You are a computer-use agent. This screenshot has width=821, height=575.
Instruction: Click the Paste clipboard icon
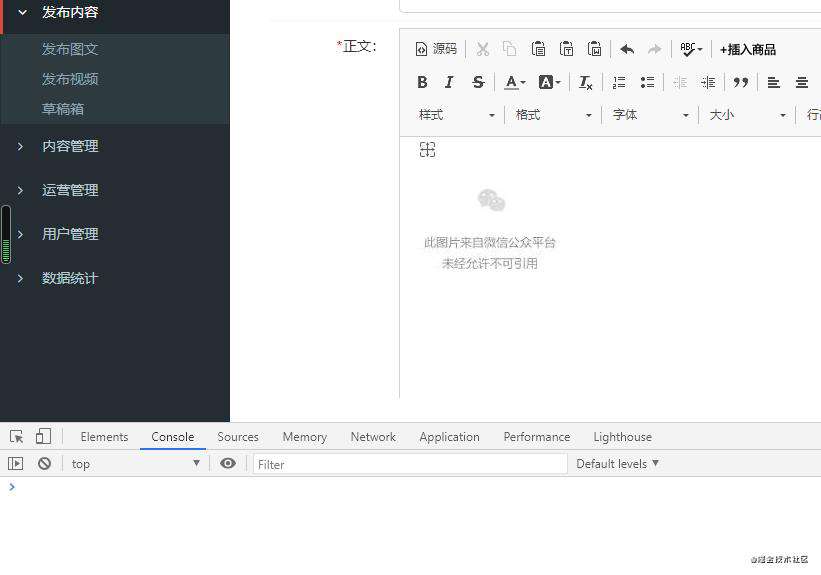[x=538, y=49]
